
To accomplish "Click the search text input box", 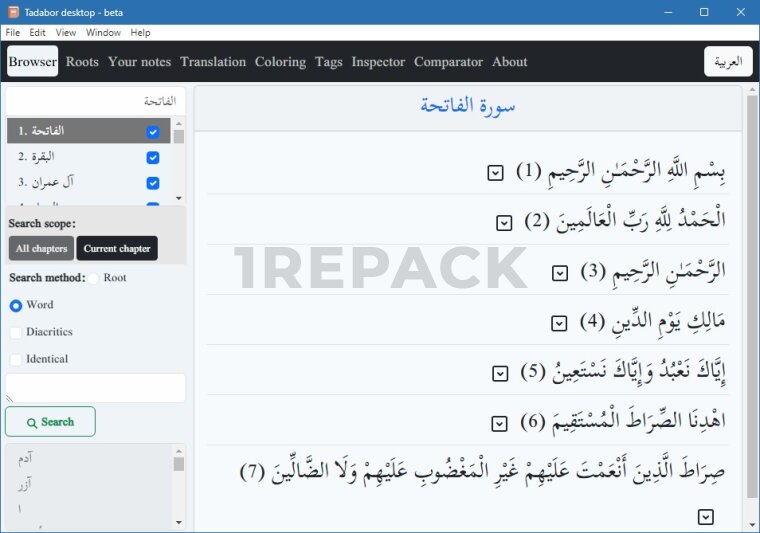I will (x=96, y=387).
